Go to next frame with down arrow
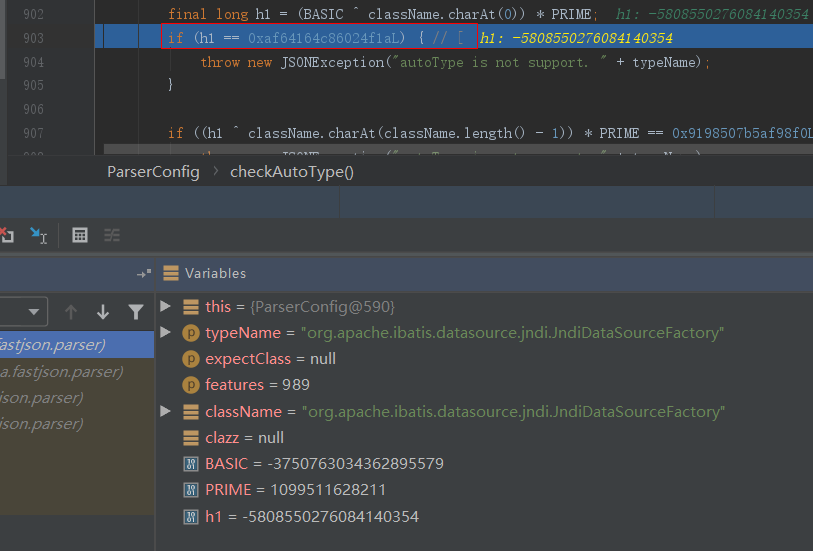The height and width of the screenshot is (551, 813). pyautogui.click(x=103, y=312)
